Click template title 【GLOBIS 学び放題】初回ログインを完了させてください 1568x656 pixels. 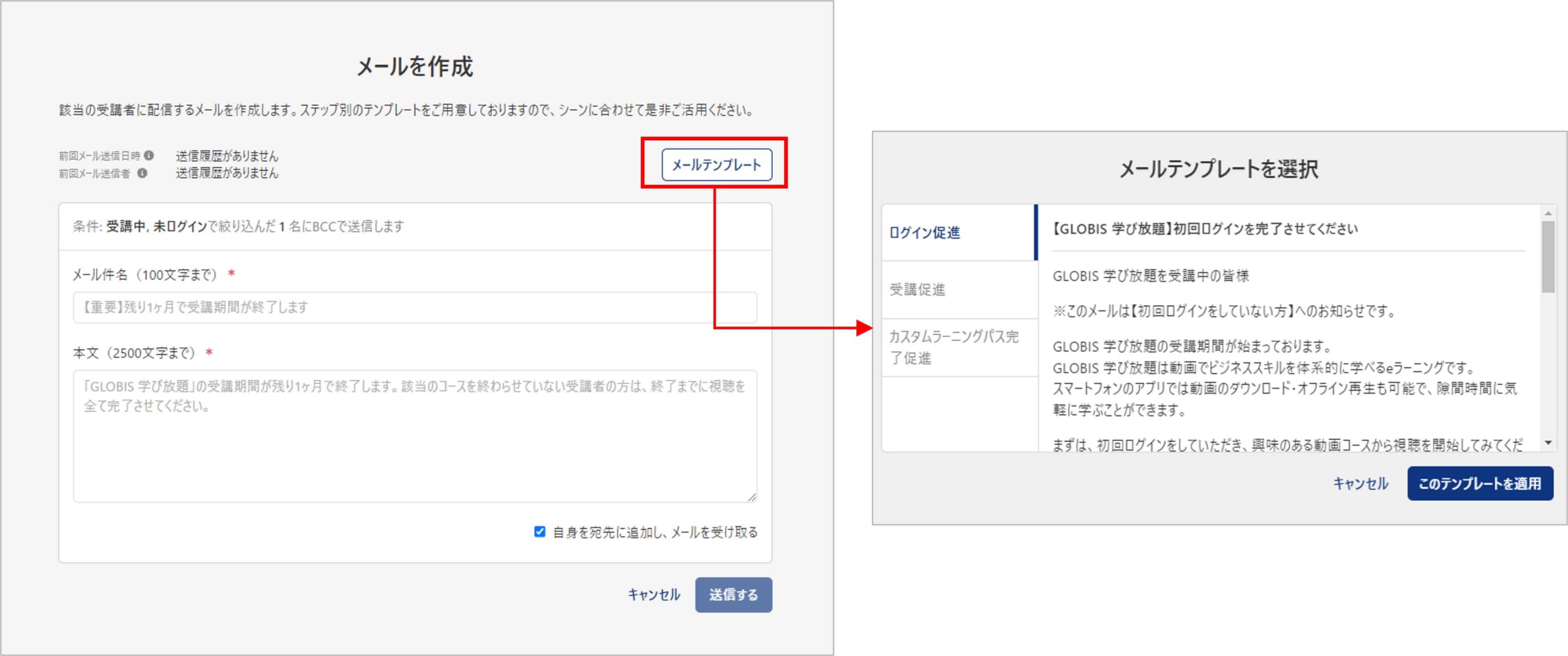(x=1205, y=229)
